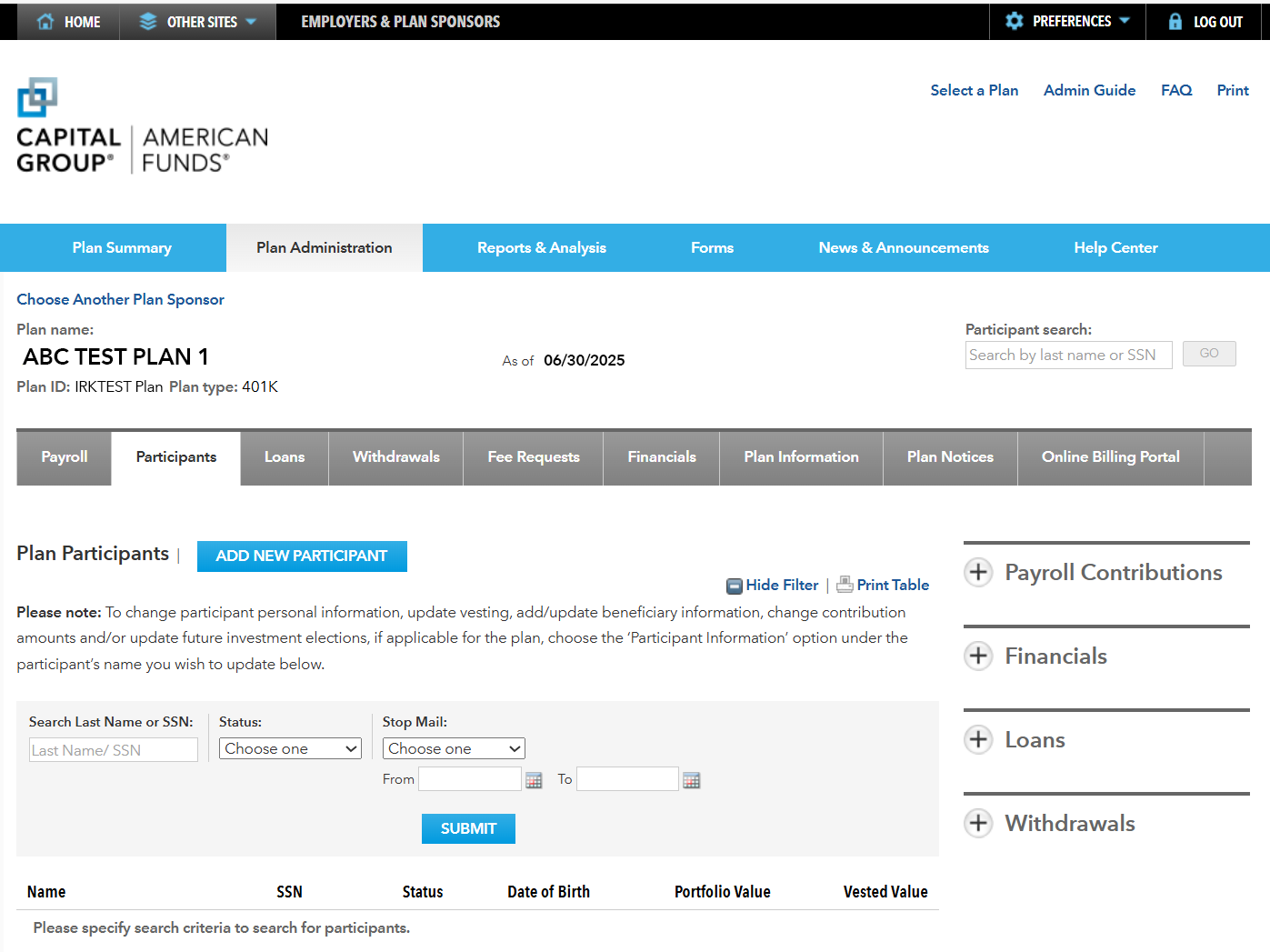The height and width of the screenshot is (952, 1270).
Task: Open the Stop Mail dropdown
Action: tap(453, 747)
